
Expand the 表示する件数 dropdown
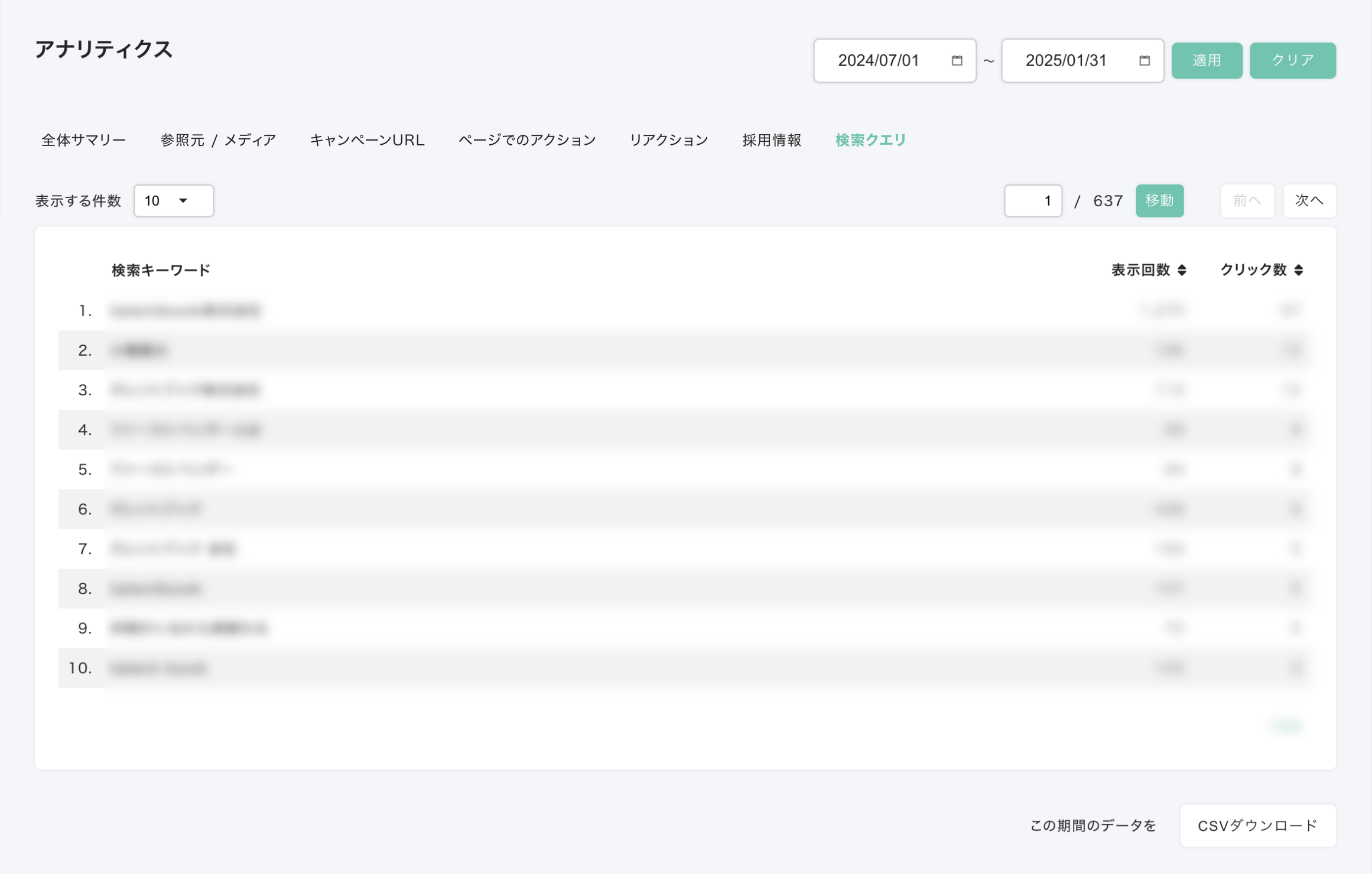(173, 201)
